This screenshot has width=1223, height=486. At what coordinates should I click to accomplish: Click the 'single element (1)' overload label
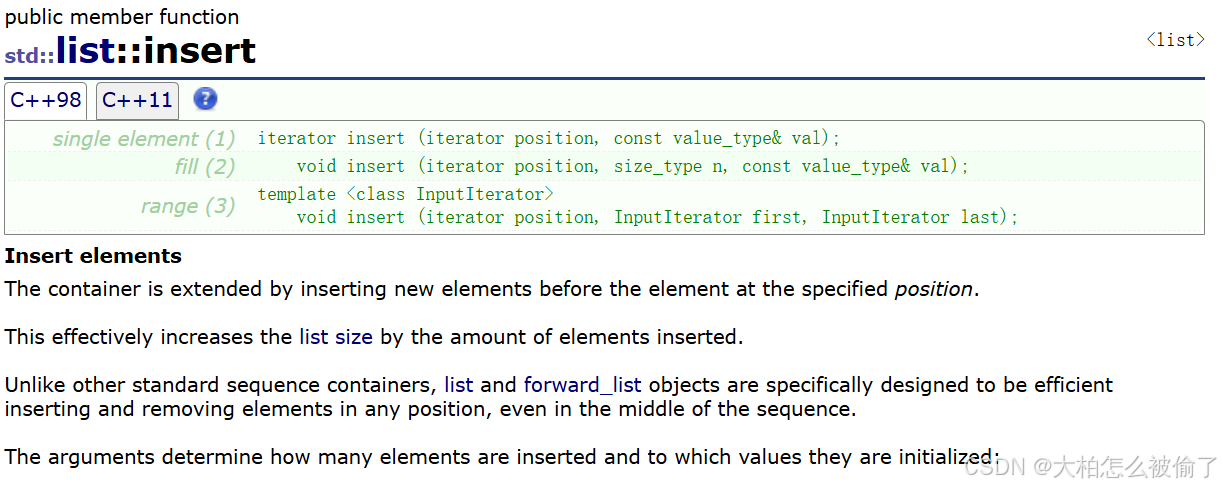144,139
